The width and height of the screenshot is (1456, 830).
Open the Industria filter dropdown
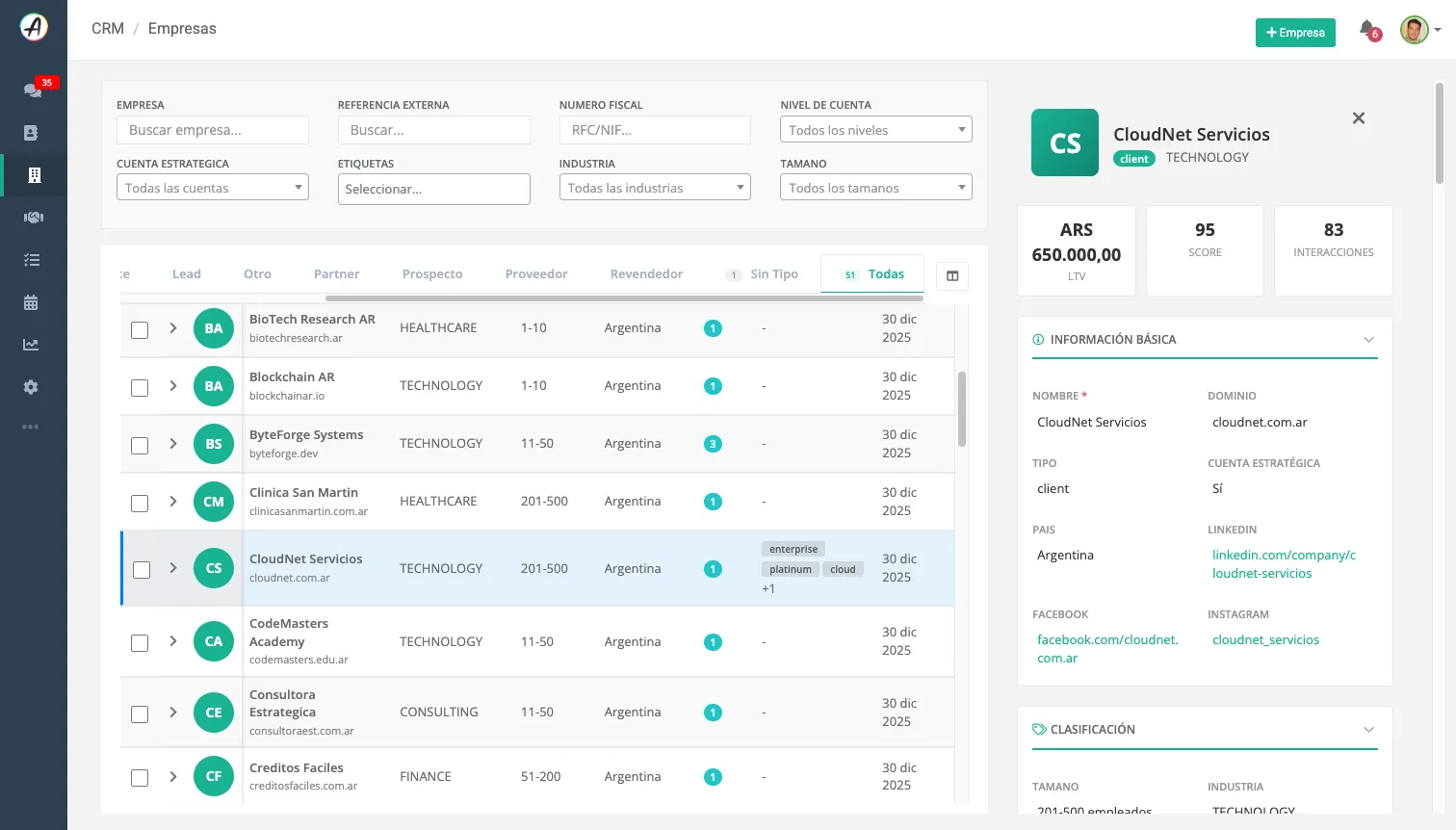point(655,188)
